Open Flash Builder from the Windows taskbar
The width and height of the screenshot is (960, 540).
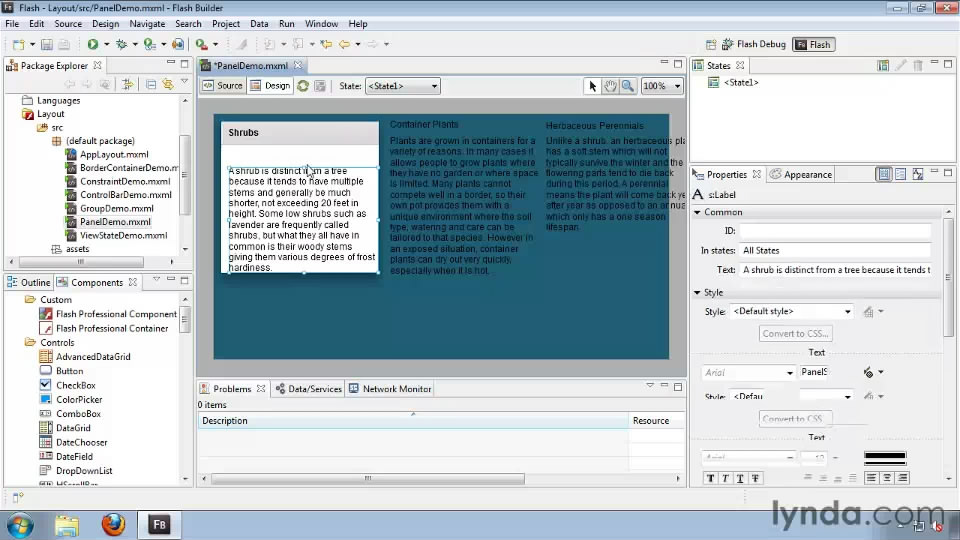point(159,525)
